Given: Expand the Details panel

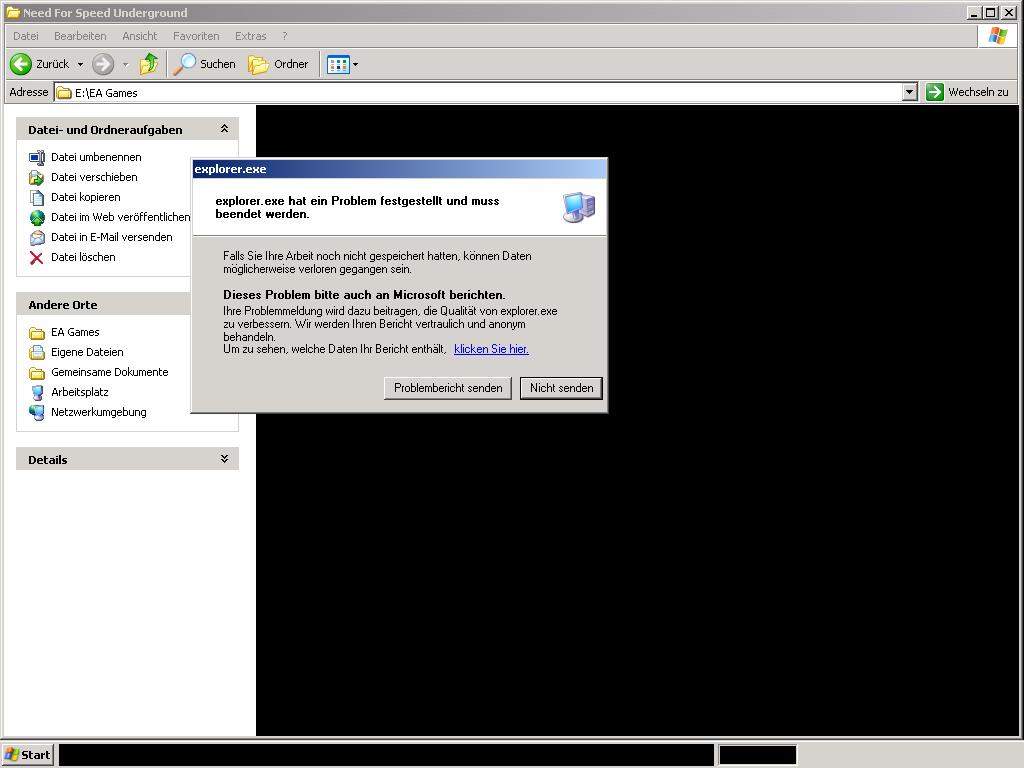Looking at the screenshot, I should pyautogui.click(x=224, y=458).
